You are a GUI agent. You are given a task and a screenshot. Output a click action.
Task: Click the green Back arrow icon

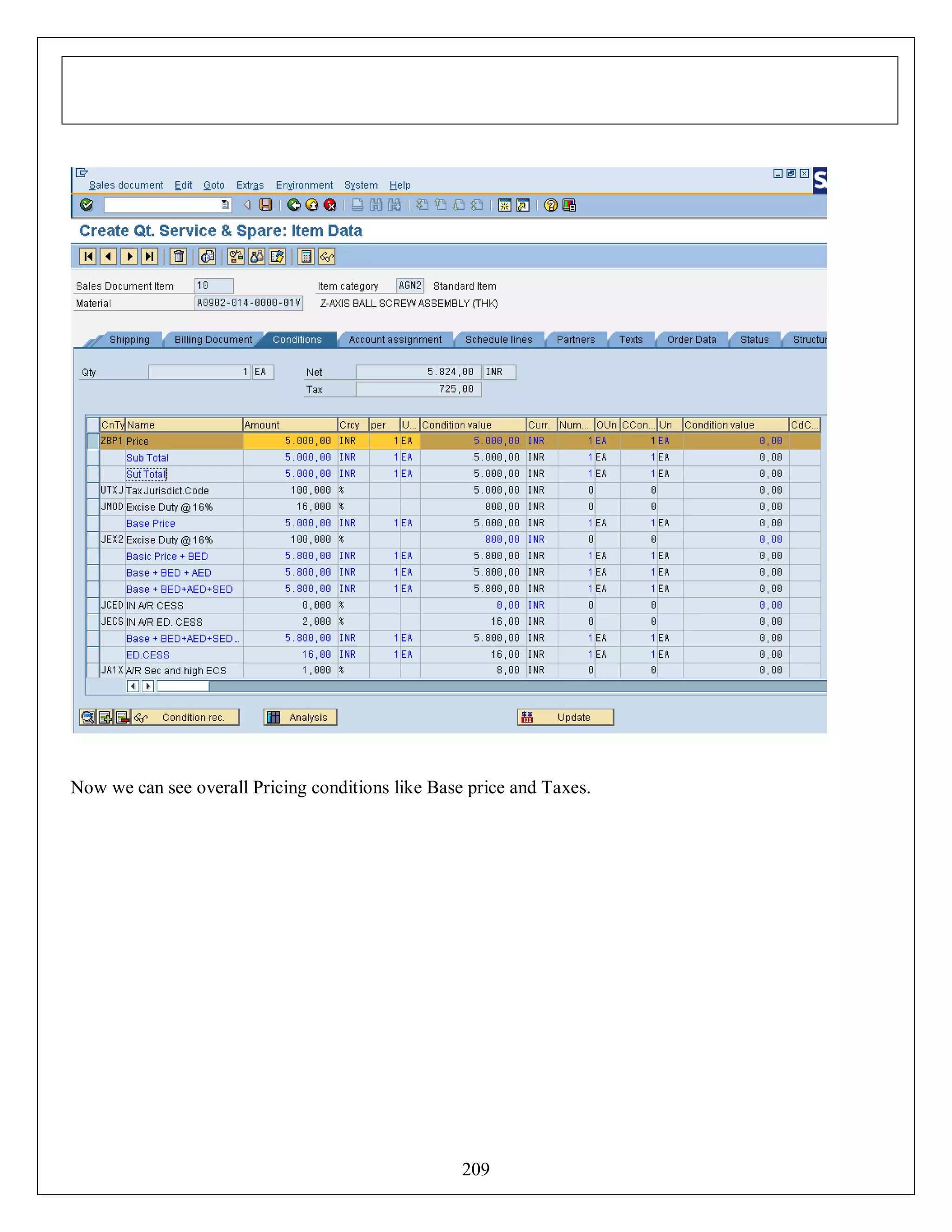pyautogui.click(x=293, y=205)
